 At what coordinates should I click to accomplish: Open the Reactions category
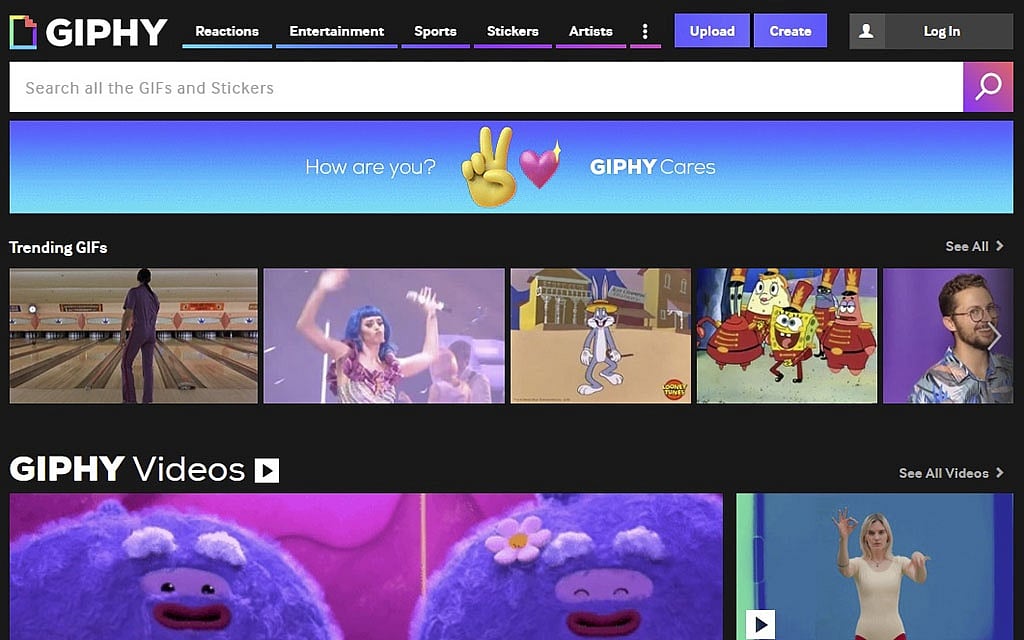coord(227,31)
